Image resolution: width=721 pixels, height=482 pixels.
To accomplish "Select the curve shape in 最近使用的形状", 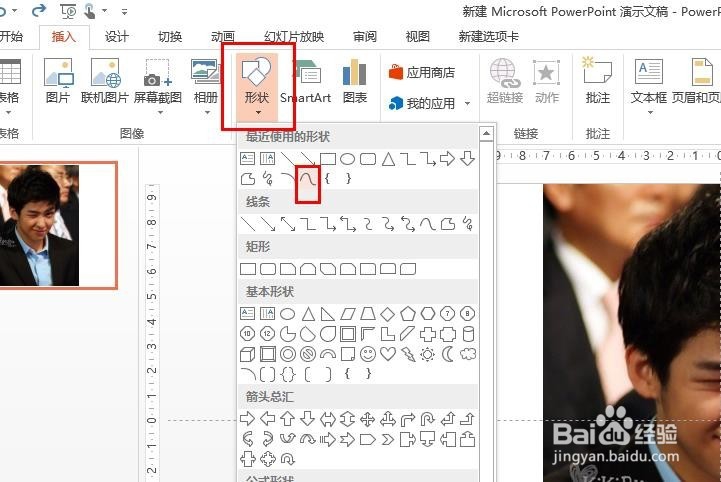I will [x=308, y=178].
